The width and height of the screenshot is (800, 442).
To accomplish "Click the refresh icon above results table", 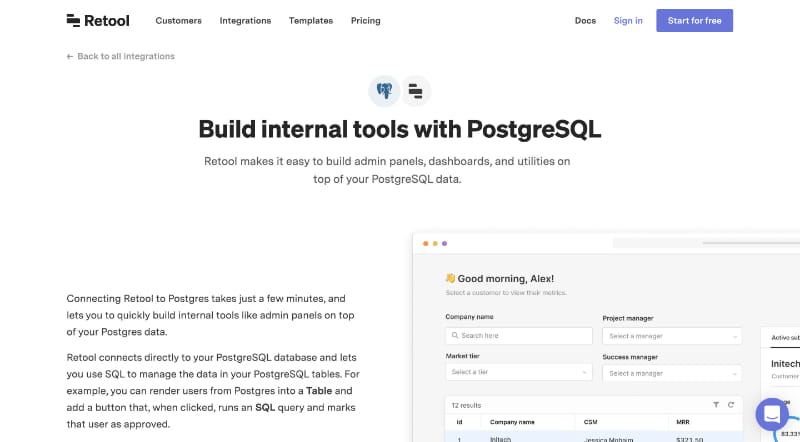I will 731,405.
